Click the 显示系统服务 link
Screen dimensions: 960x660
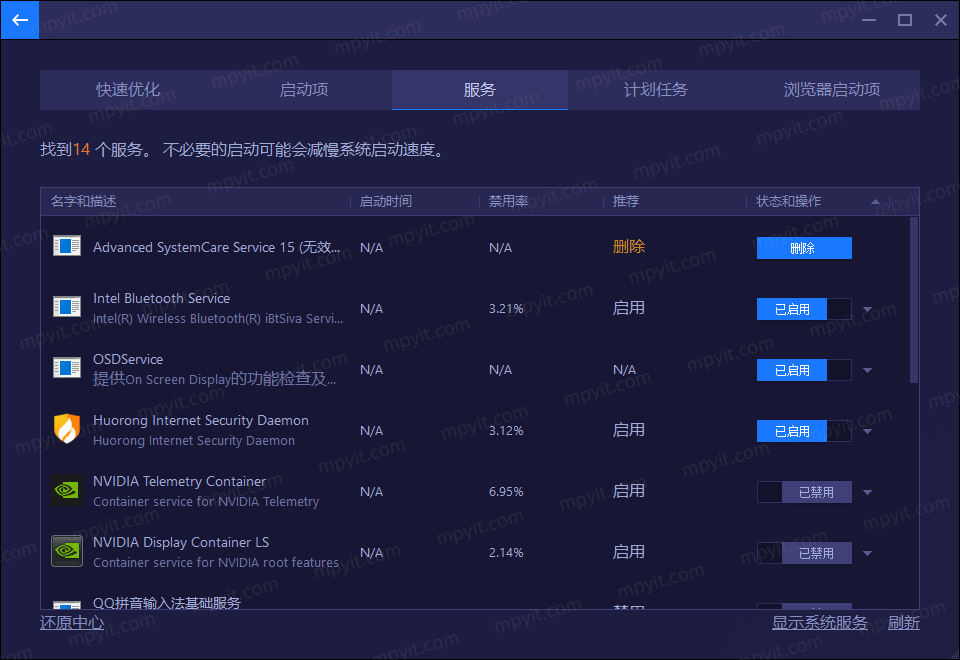click(819, 623)
